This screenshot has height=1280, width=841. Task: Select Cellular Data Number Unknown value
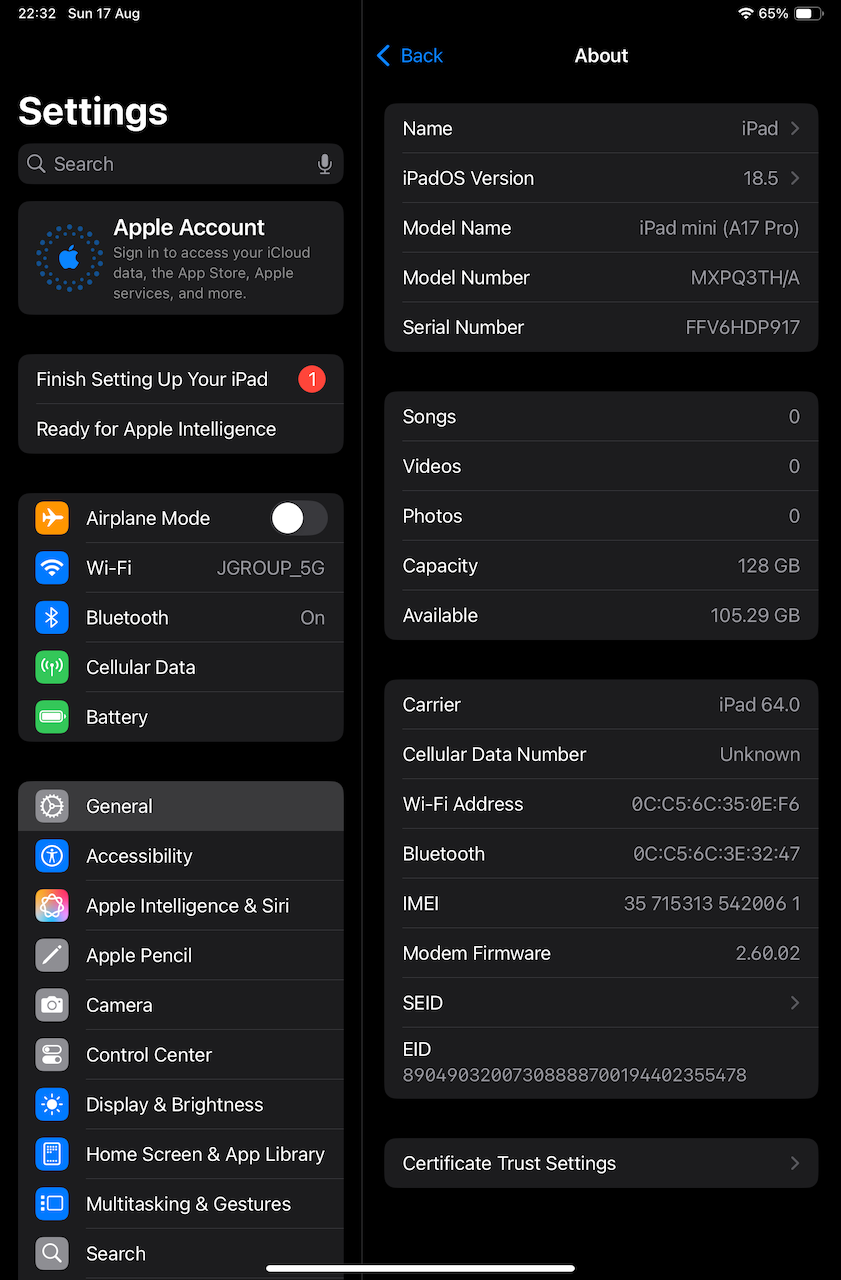tap(760, 754)
